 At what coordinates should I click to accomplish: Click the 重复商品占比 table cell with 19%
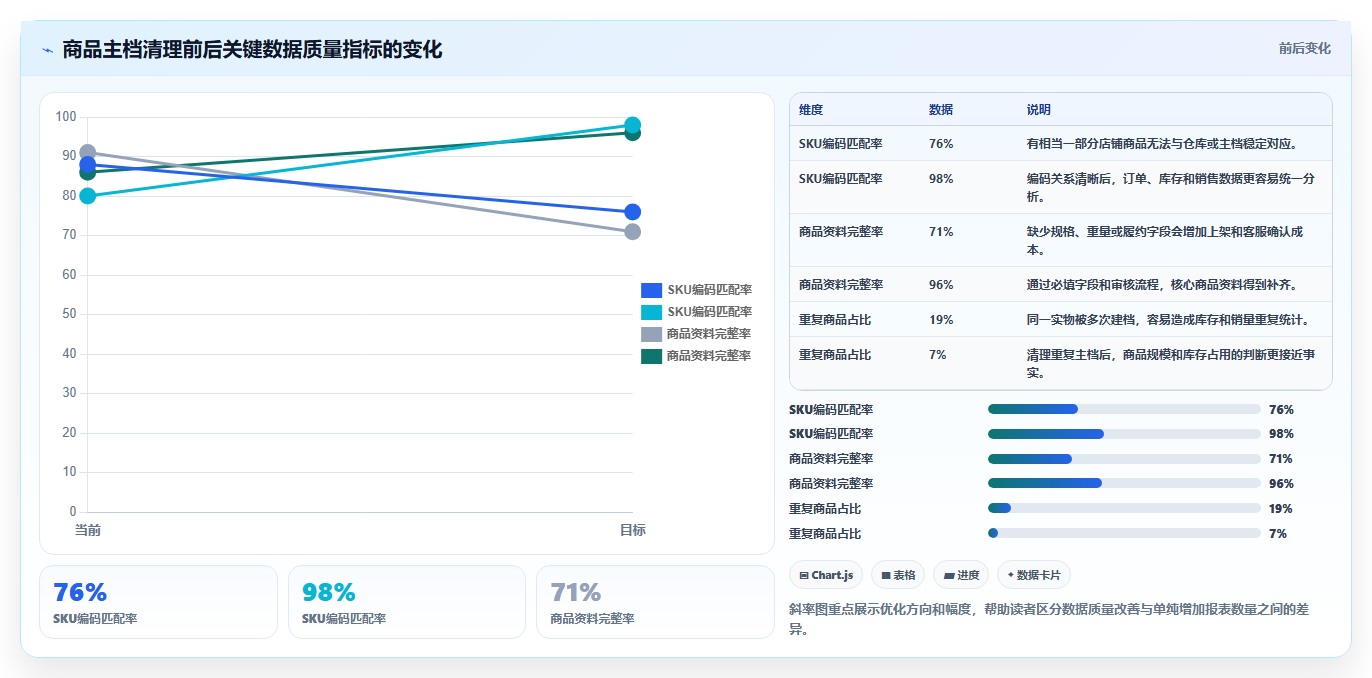click(x=835, y=320)
